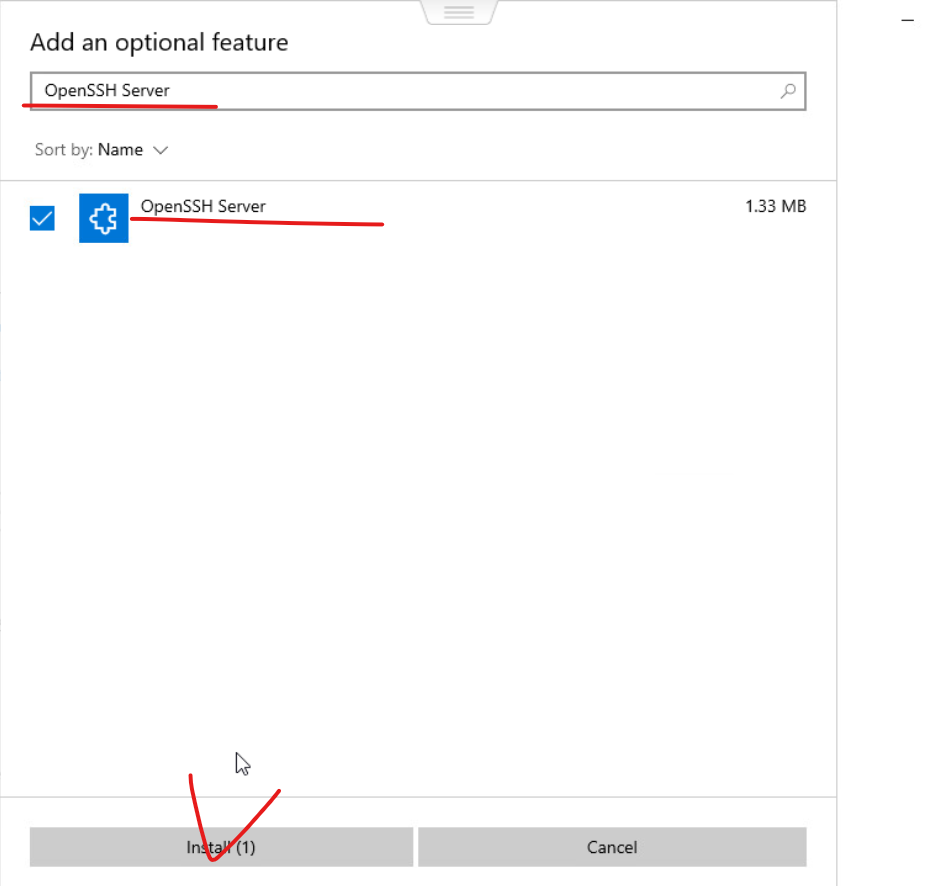Click the 1.33 MB size label
The image size is (932, 886).
click(775, 206)
